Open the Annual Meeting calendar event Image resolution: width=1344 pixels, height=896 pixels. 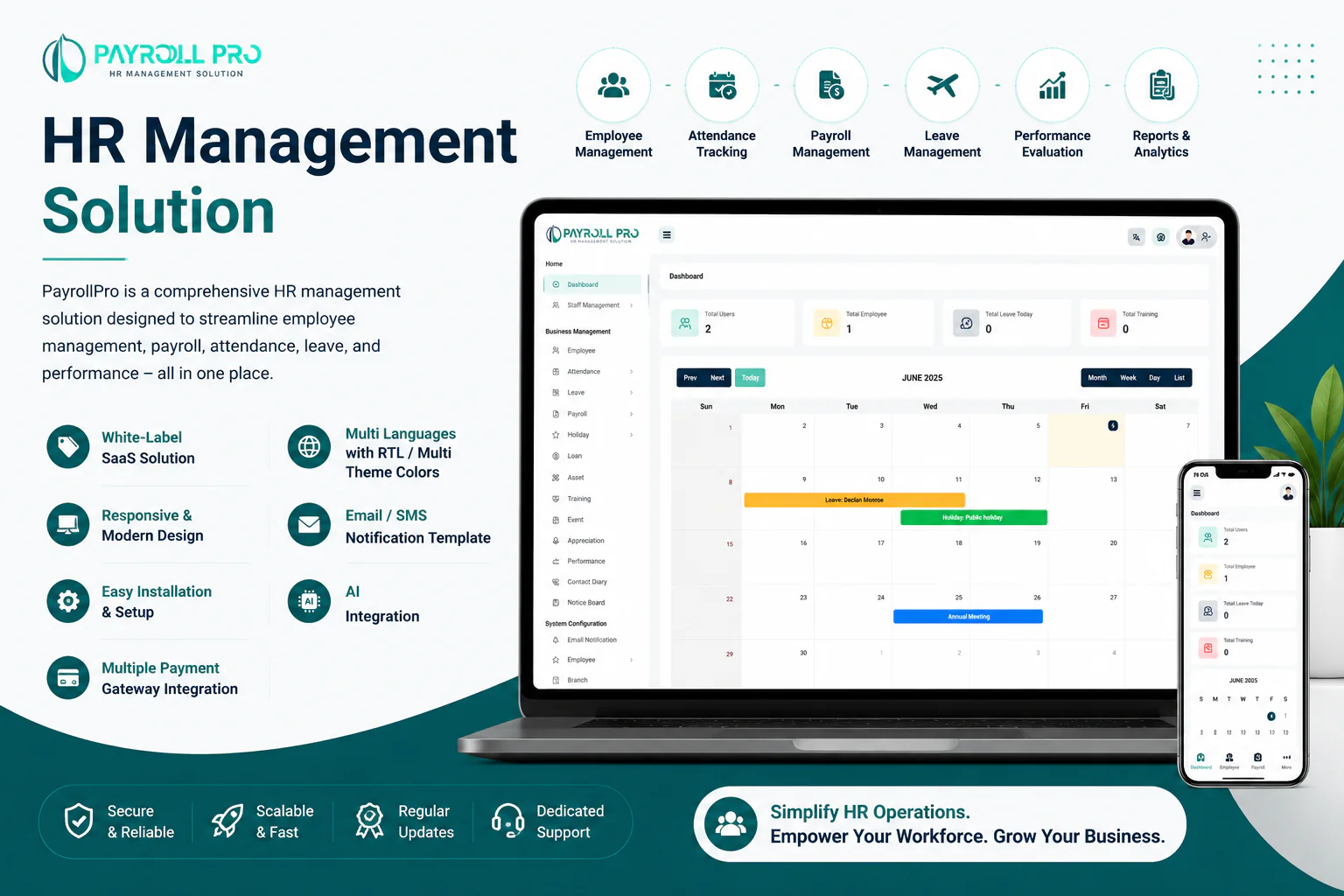[x=968, y=617]
